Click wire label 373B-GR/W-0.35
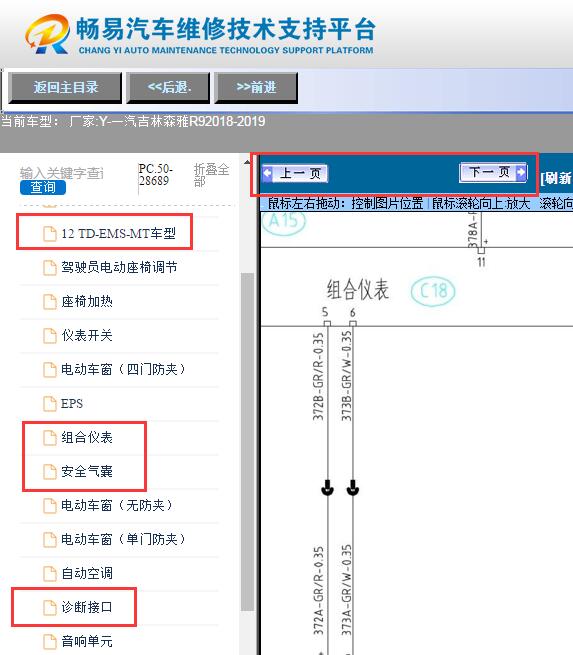 tap(346, 376)
